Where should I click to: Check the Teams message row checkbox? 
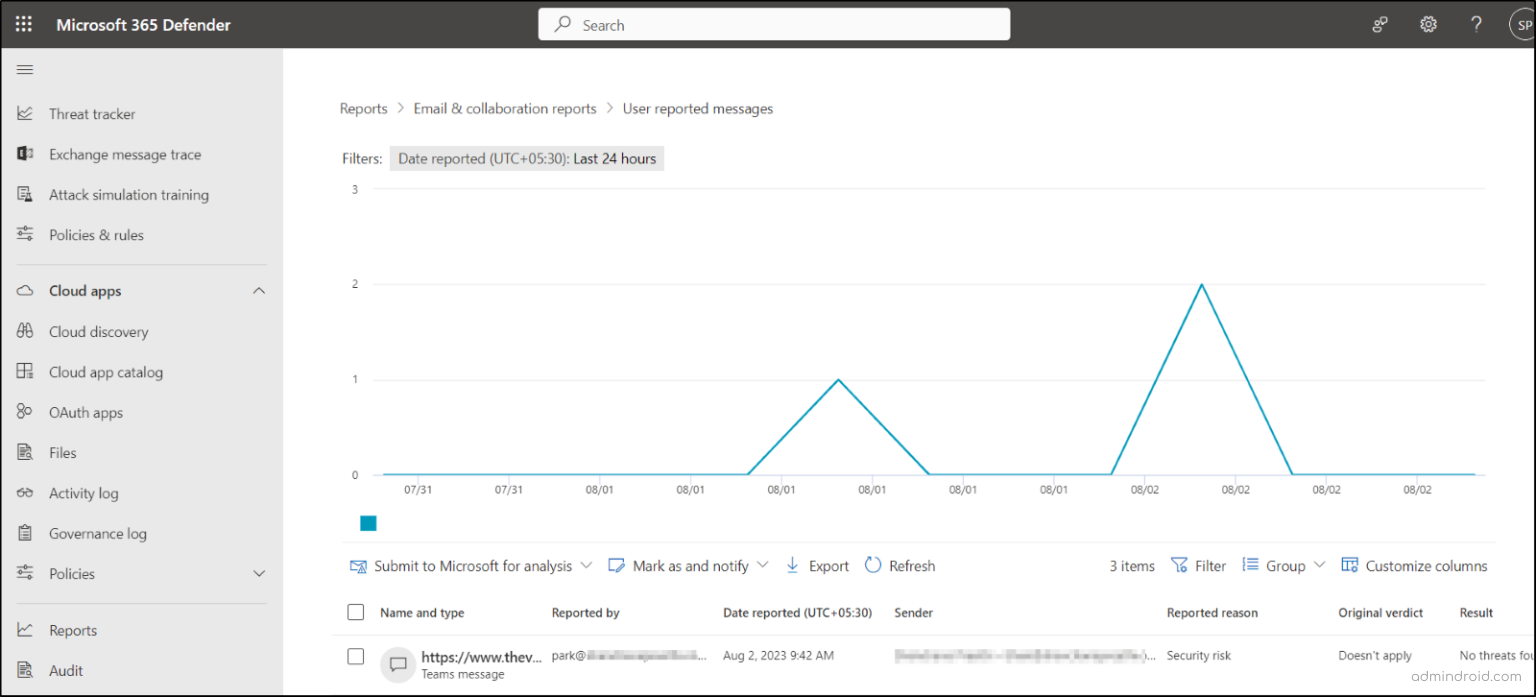pos(355,656)
